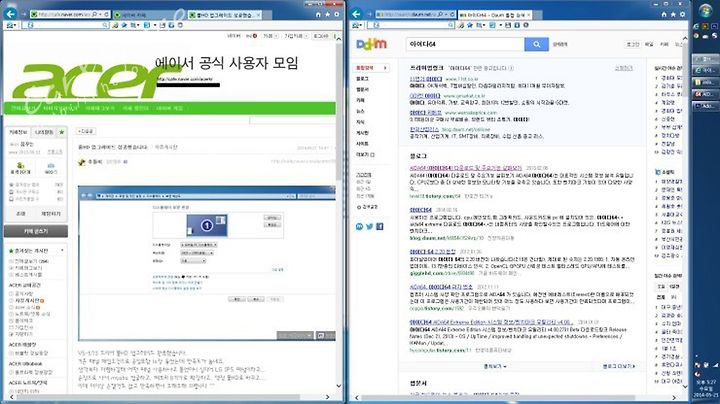Open the 상세검색 link next to search box
Viewport: 720px width, 404px height.
pyautogui.click(x=560, y=45)
